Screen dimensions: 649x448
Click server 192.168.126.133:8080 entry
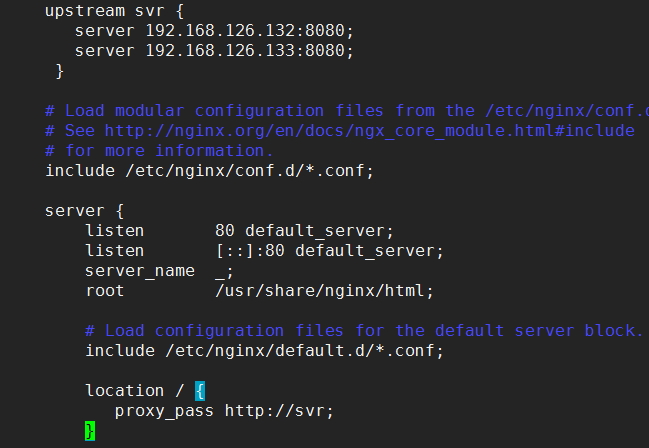pos(214,51)
